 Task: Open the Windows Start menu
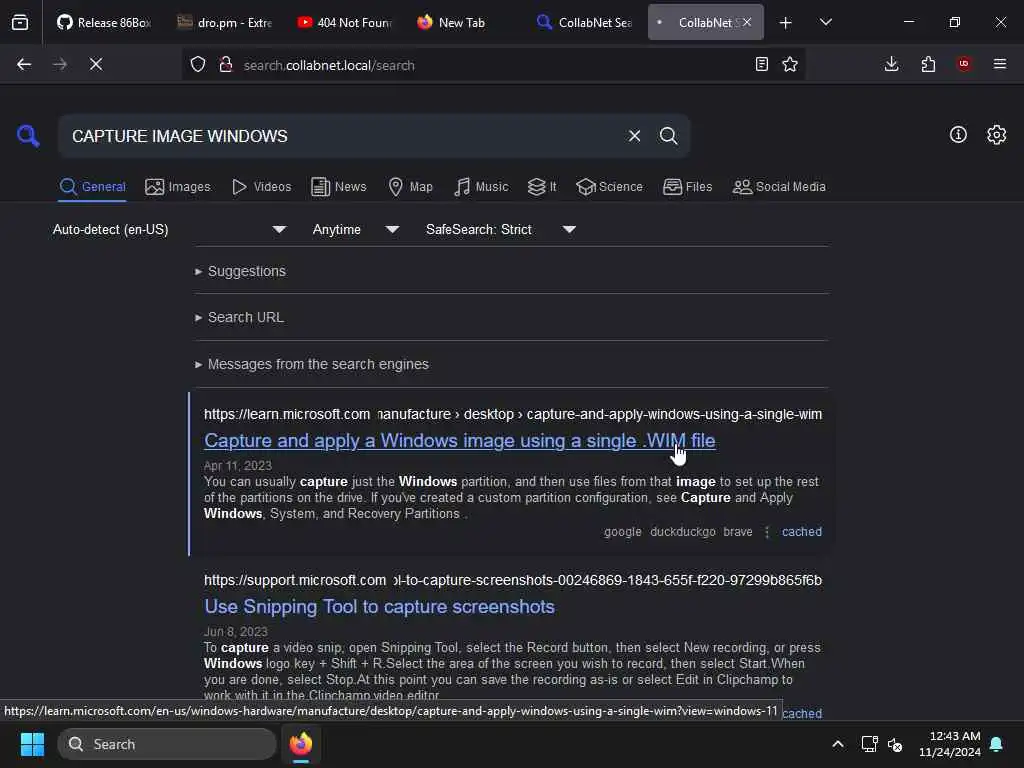pos(32,744)
